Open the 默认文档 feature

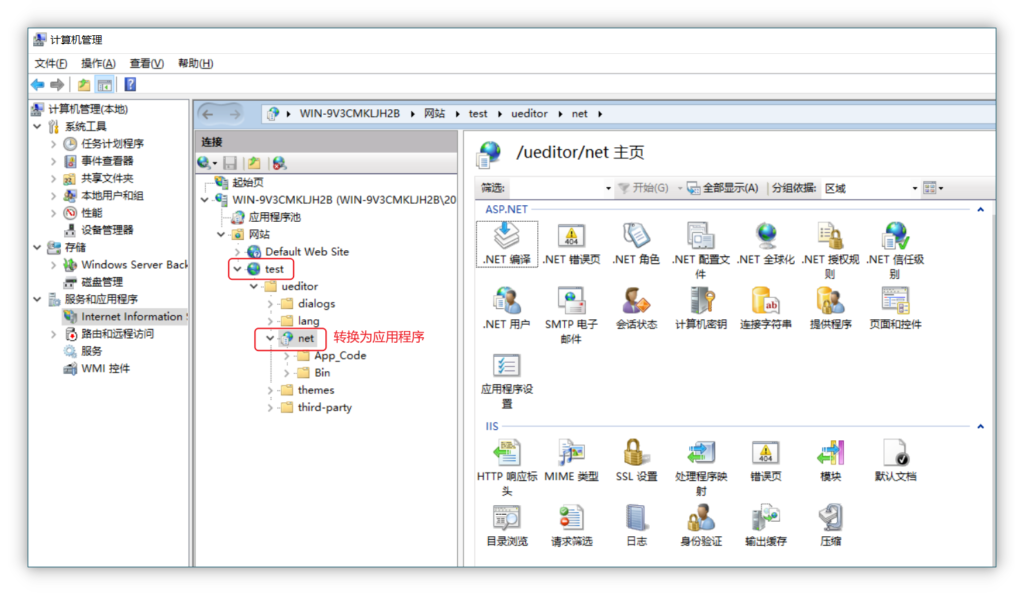click(x=895, y=461)
